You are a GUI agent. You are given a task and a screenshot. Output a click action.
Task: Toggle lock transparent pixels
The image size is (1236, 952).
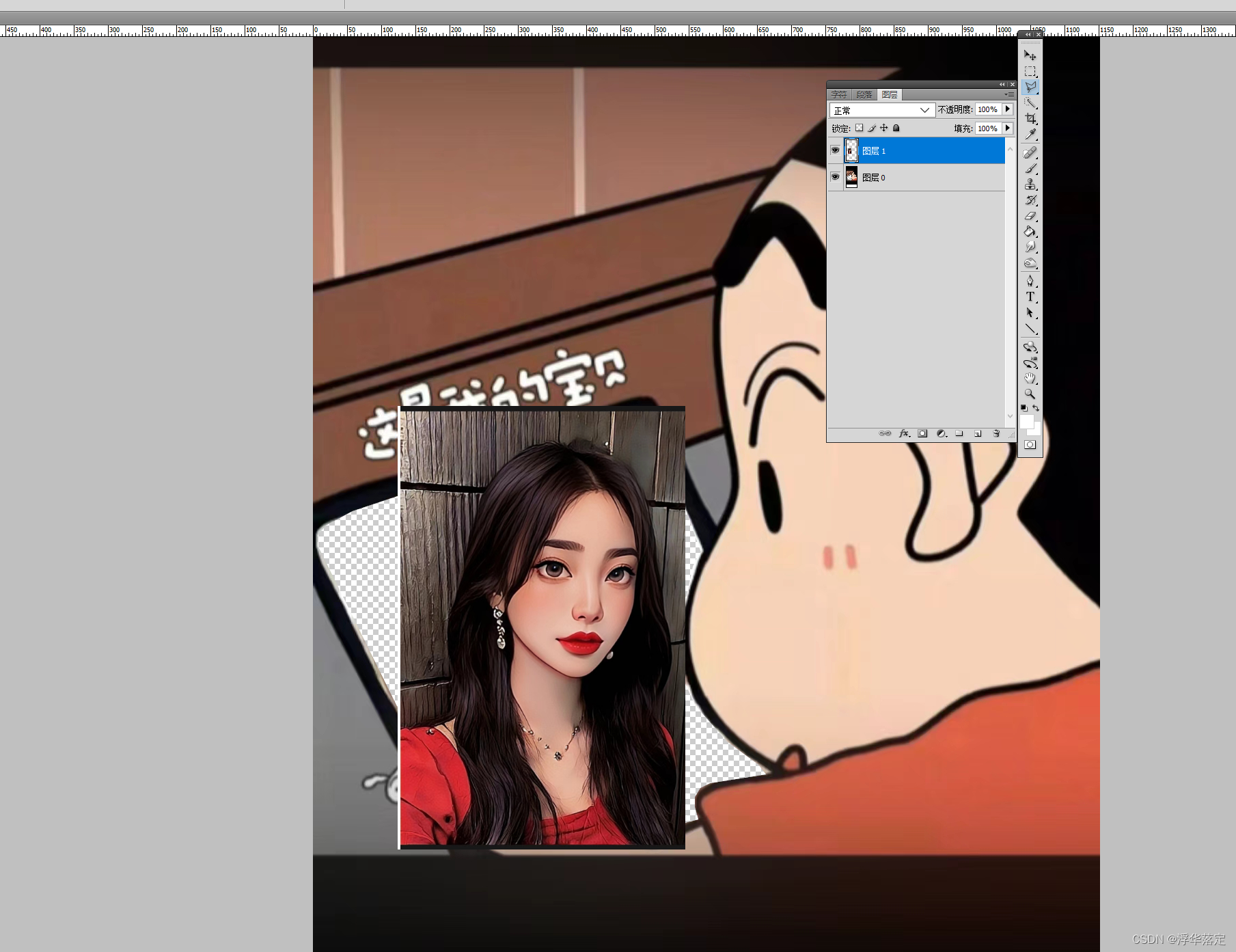(860, 128)
